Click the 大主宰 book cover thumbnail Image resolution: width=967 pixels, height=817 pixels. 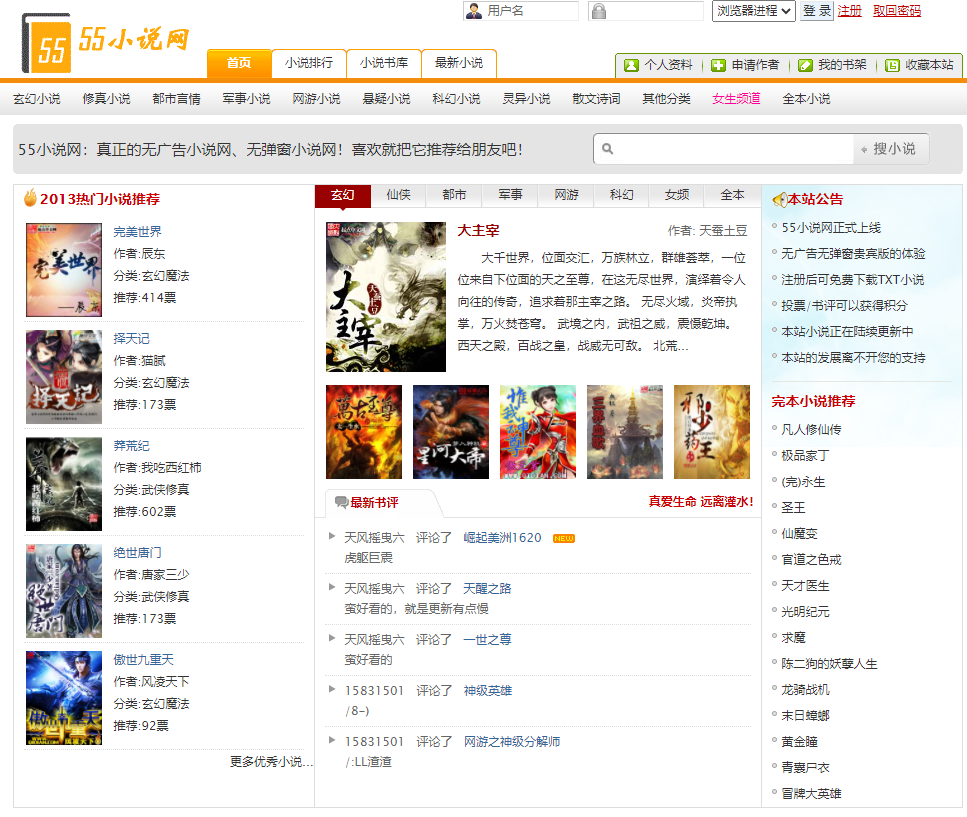click(384, 296)
